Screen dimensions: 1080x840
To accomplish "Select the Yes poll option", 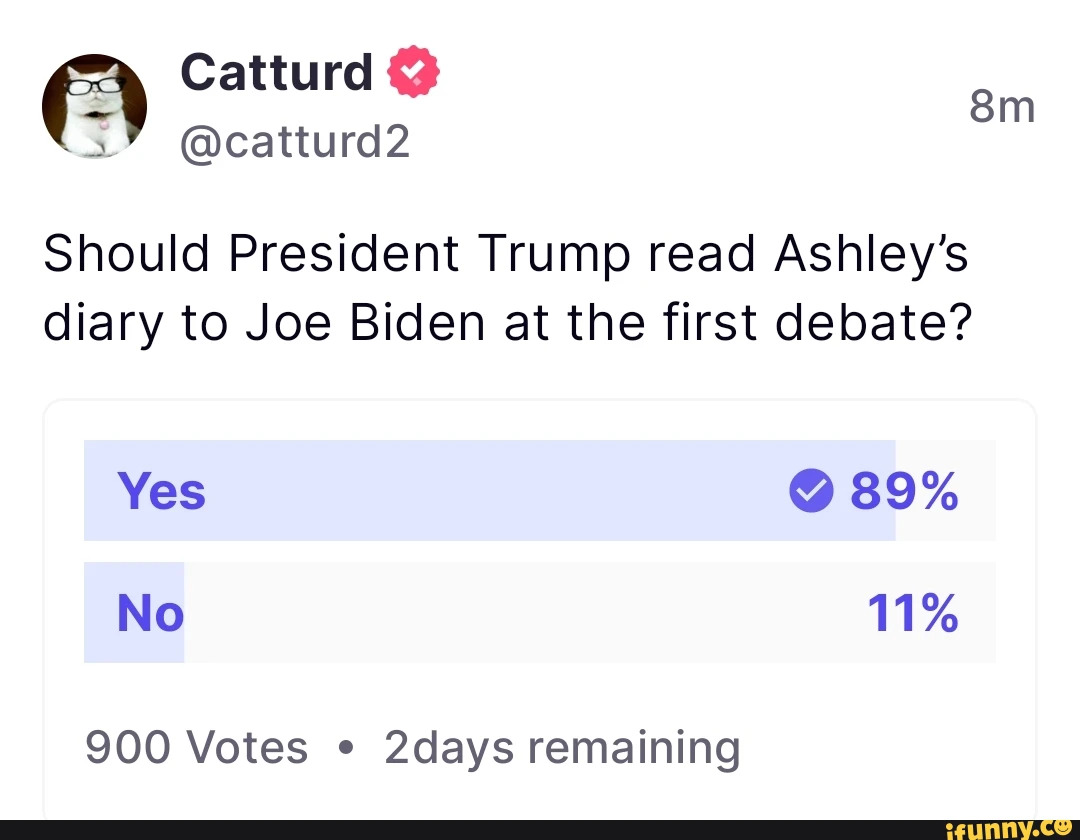I will coord(540,490).
